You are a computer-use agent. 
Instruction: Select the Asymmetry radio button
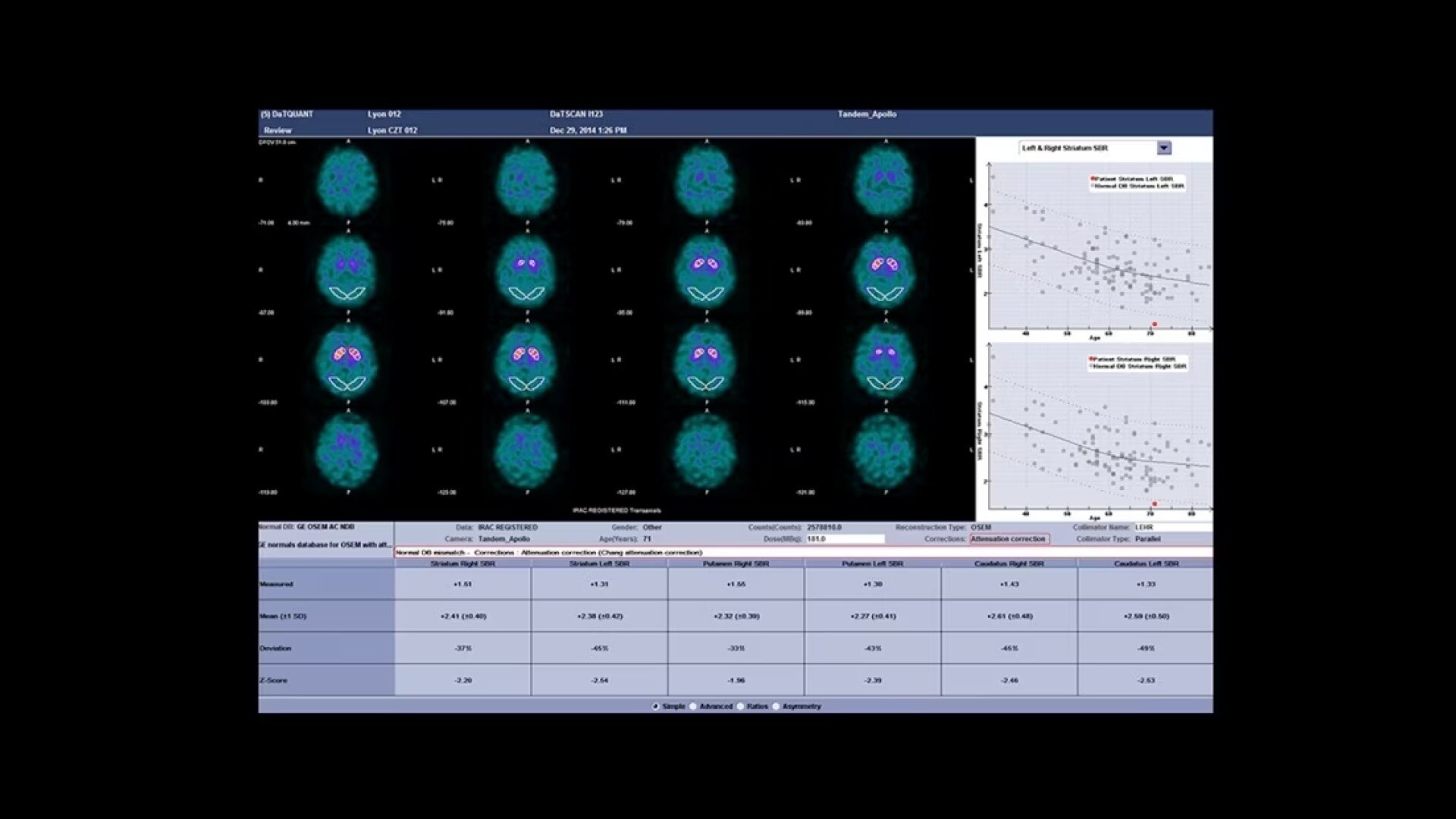pos(777,706)
